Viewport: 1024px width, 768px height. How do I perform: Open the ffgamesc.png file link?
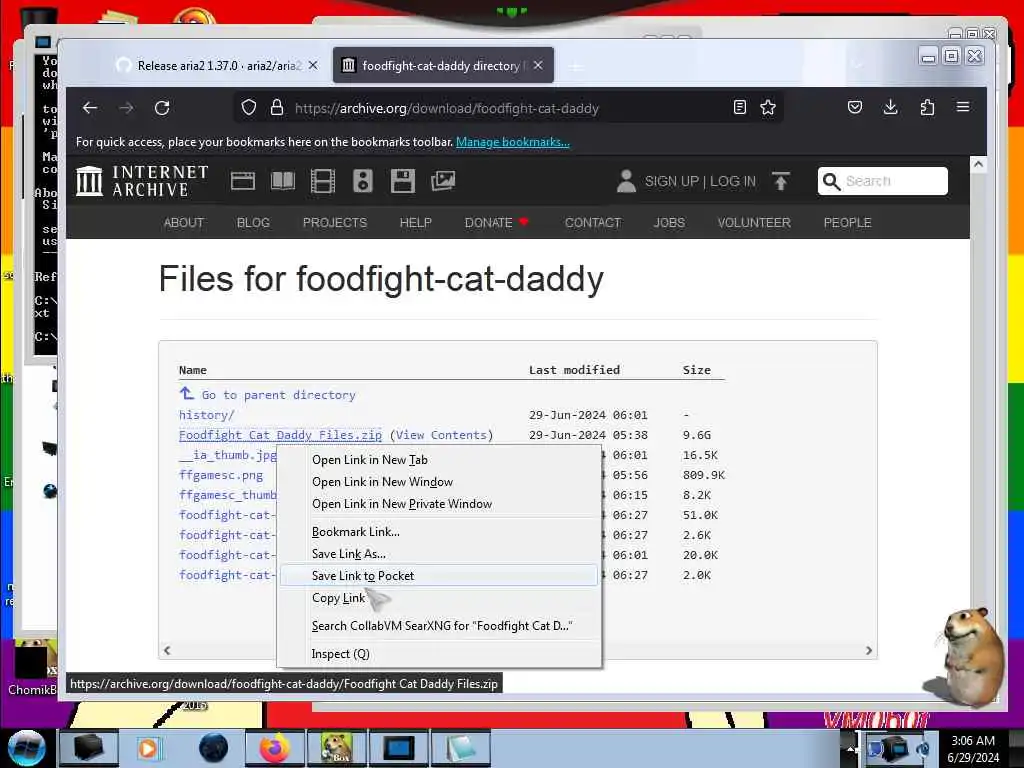pos(221,475)
